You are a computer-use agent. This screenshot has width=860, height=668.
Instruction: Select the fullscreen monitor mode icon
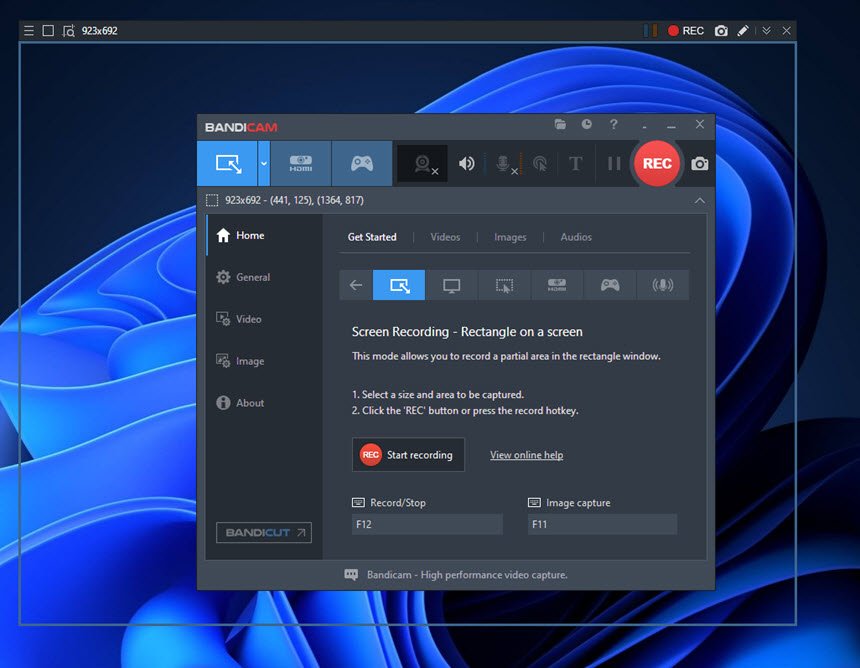(451, 285)
